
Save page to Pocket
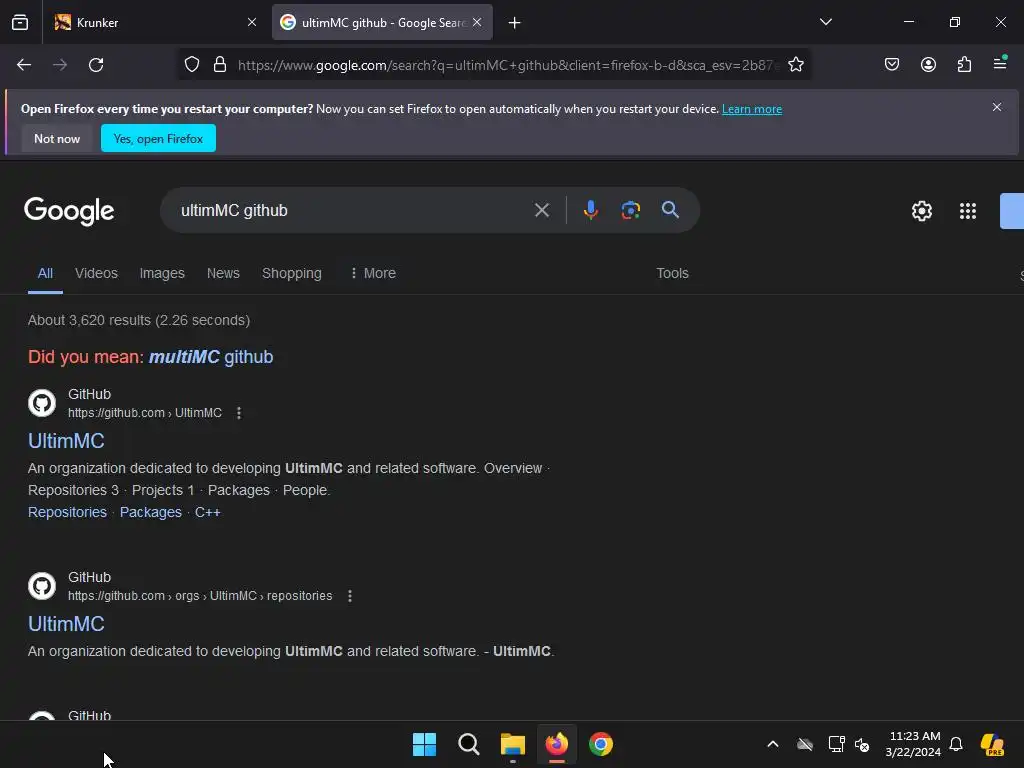point(892,64)
